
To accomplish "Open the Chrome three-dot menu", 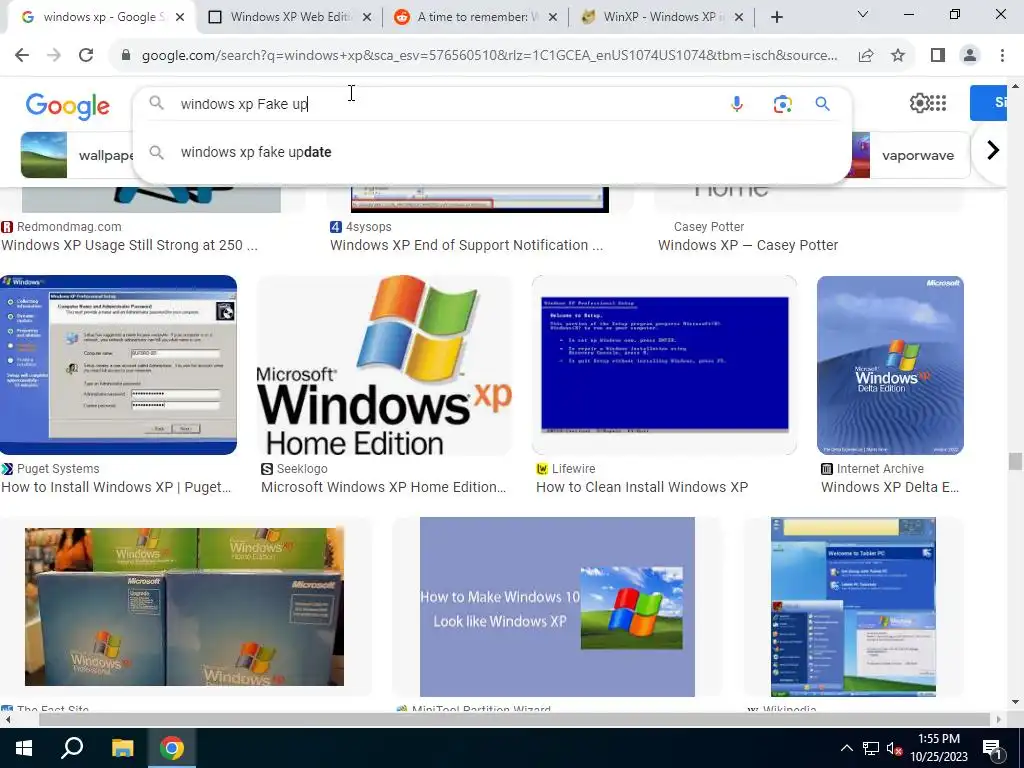I will tap(1002, 56).
